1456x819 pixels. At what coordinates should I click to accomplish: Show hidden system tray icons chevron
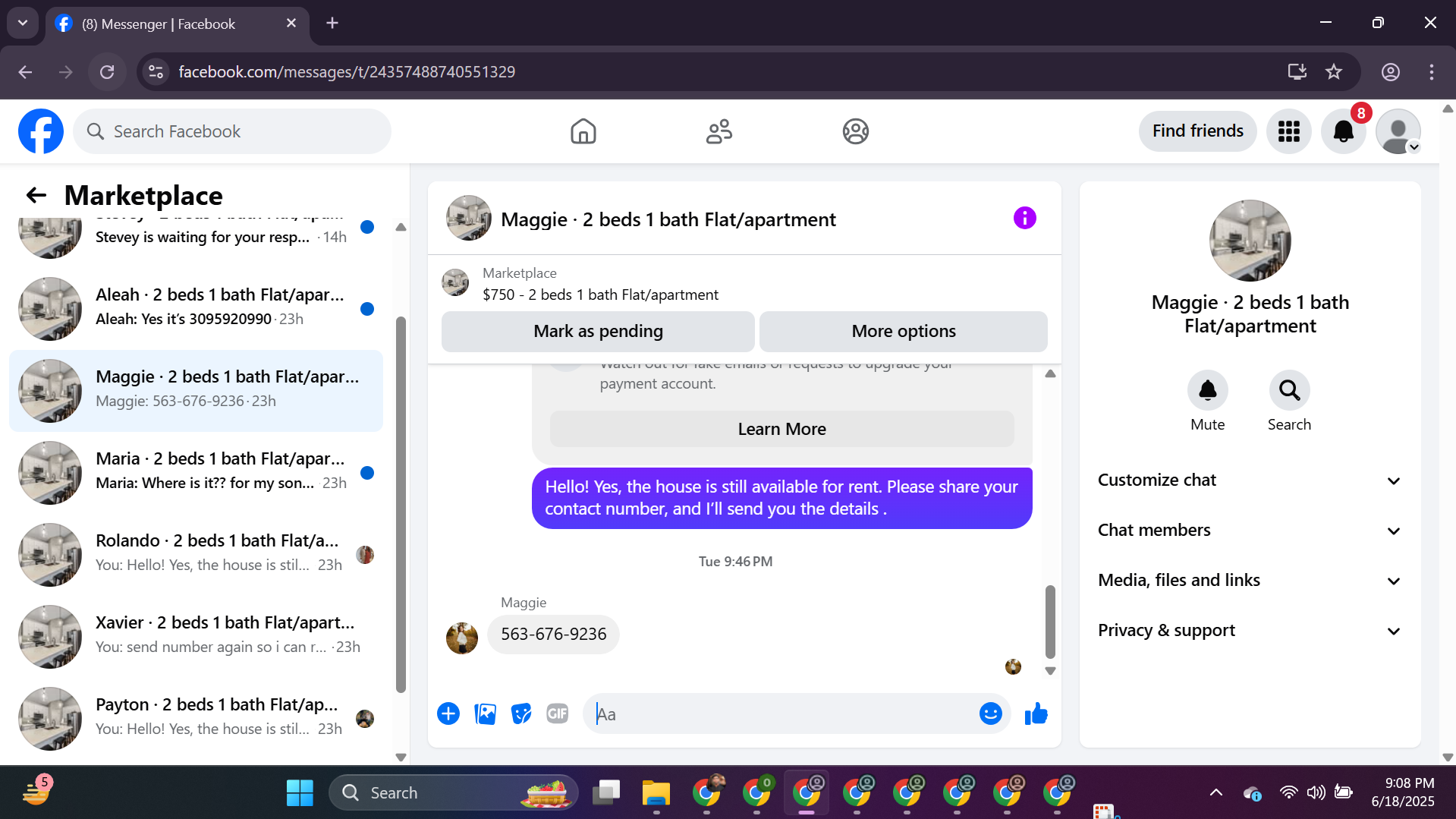1215,792
